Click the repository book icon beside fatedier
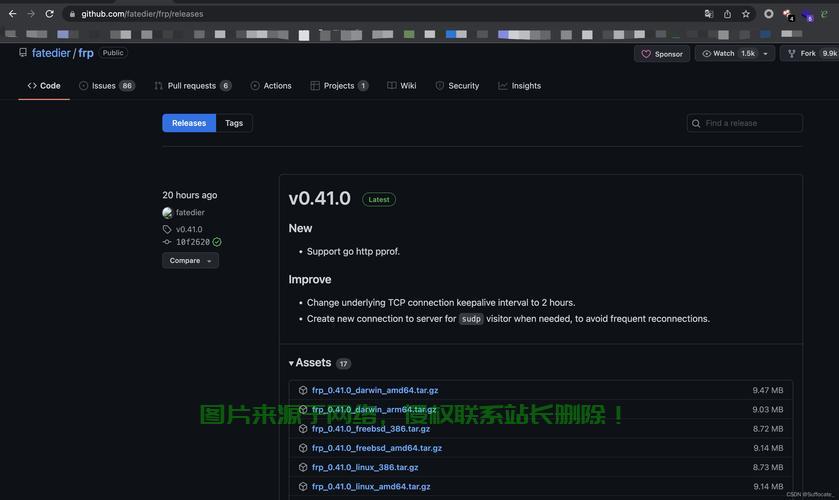The image size is (839, 500). (23, 52)
